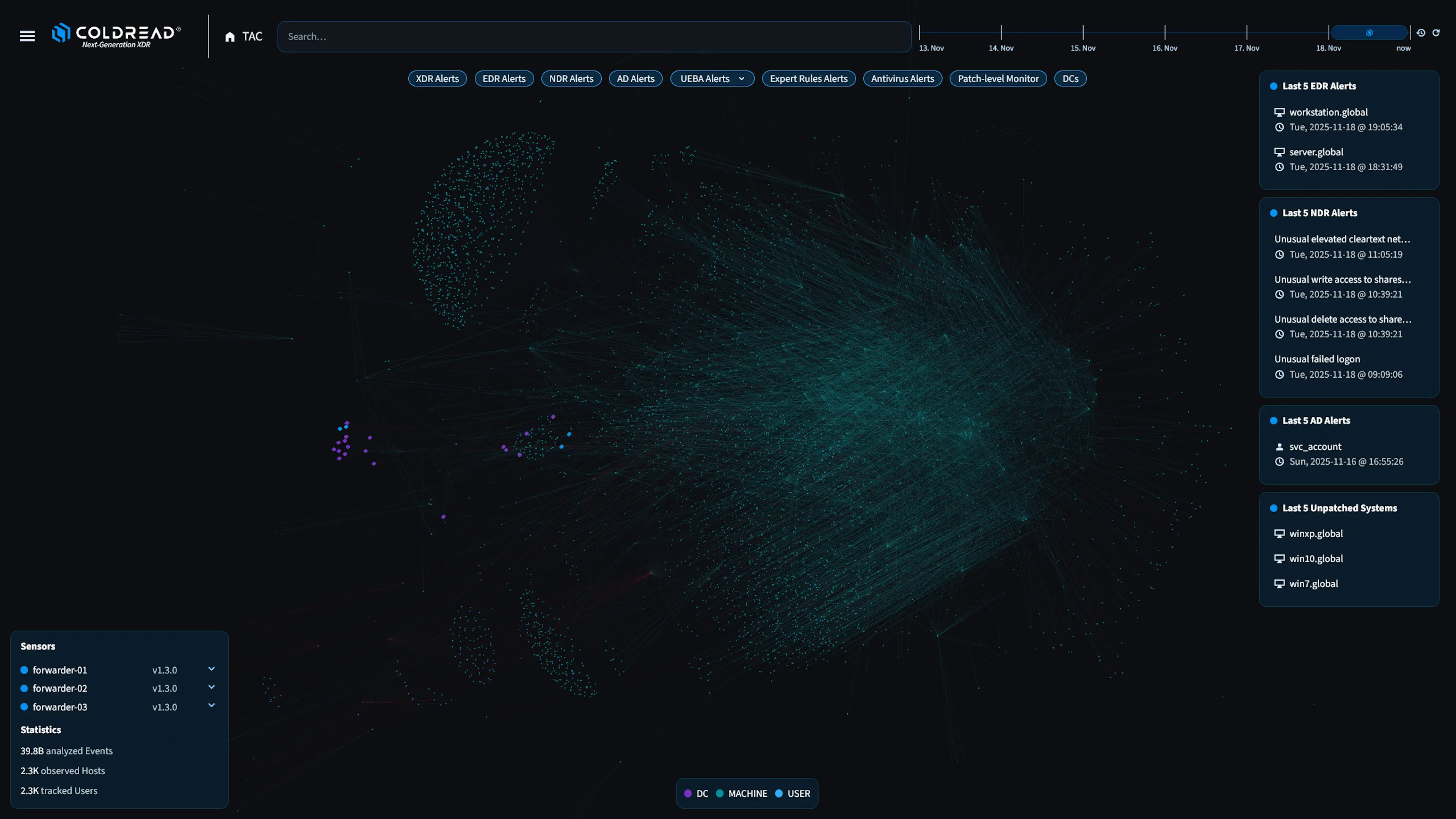Click the refresh icon at top right
Screen dimensions: 1456x819
pyautogui.click(x=1436, y=33)
